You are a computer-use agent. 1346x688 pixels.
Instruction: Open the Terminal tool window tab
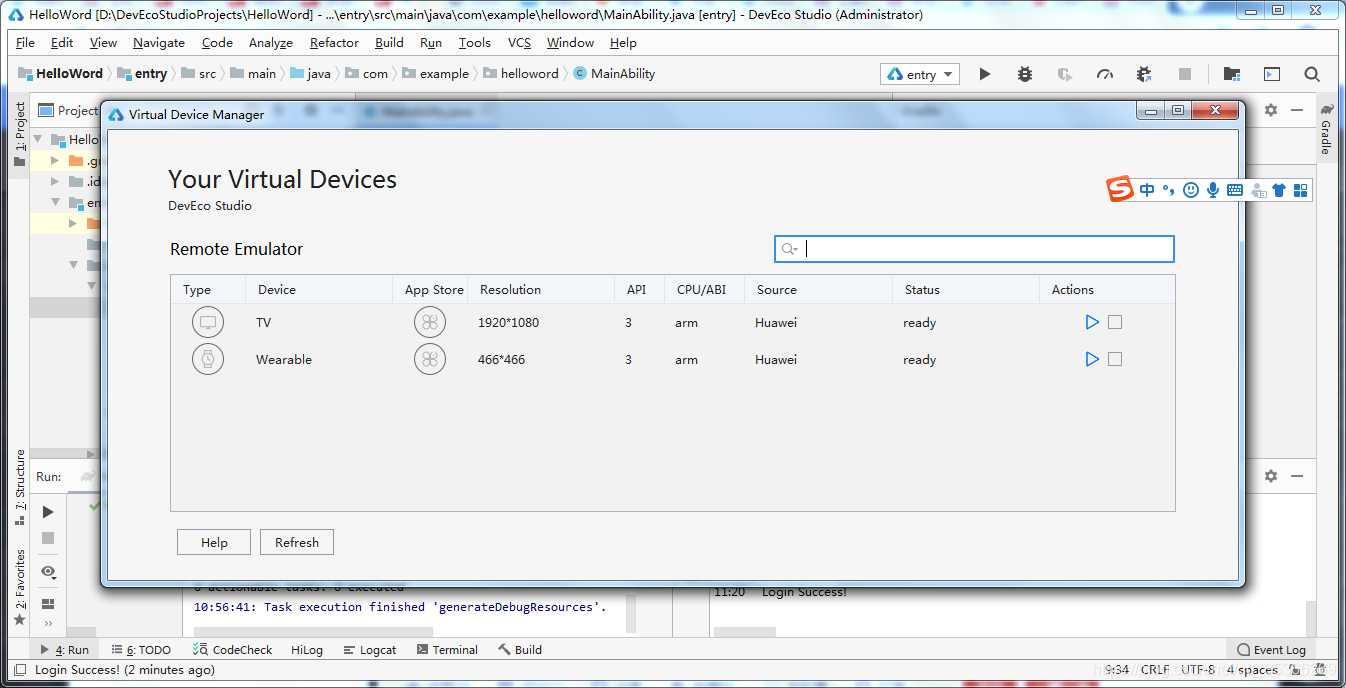coord(447,650)
